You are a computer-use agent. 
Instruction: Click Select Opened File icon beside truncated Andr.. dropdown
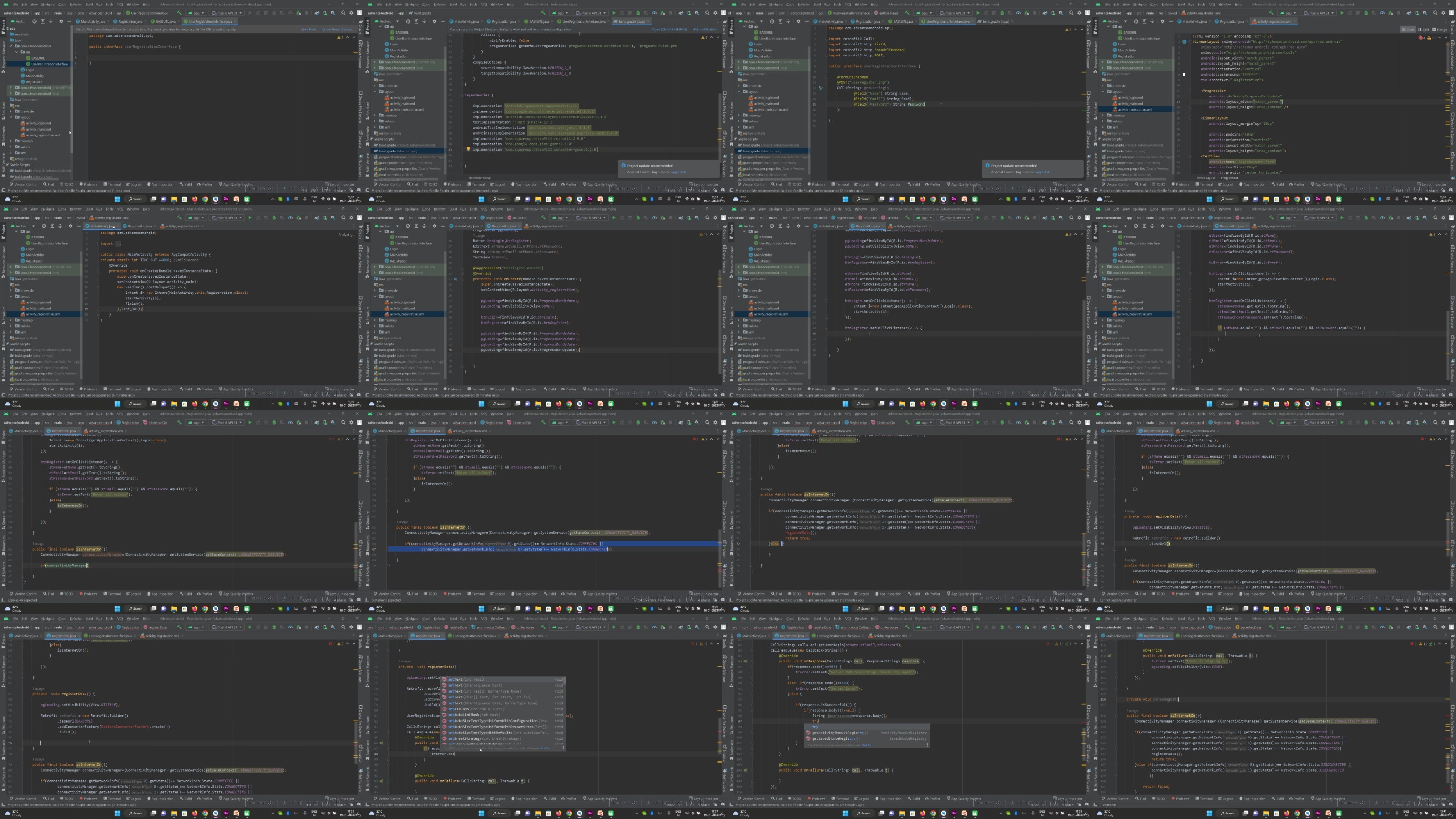[35, 21]
